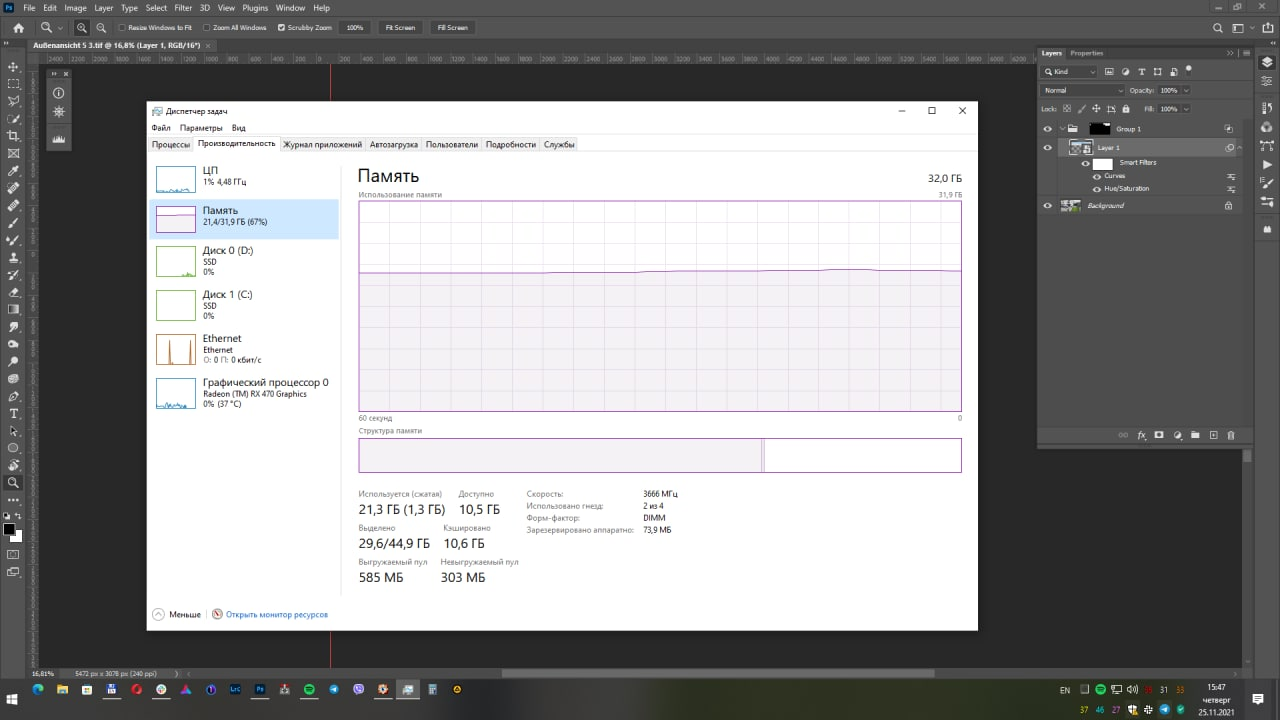1280x720 pixels.
Task: Open the Plugins menu
Action: click(x=255, y=7)
